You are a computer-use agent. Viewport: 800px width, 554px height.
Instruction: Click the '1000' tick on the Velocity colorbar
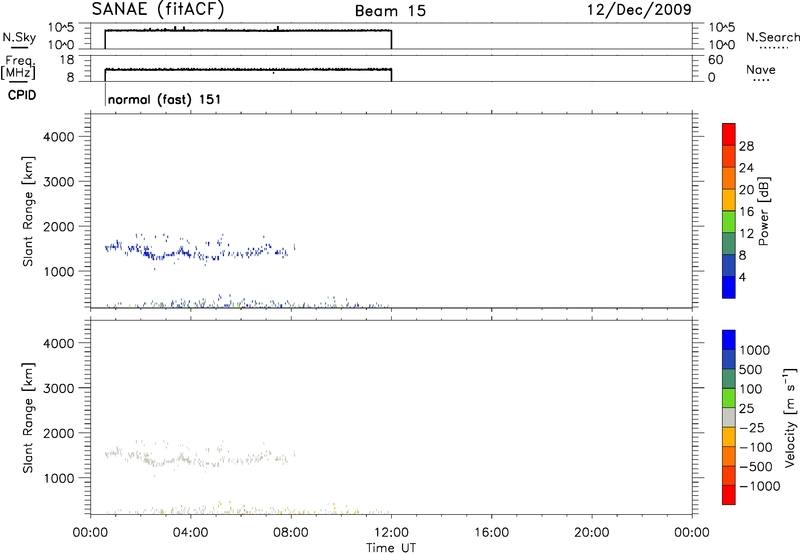click(754, 350)
